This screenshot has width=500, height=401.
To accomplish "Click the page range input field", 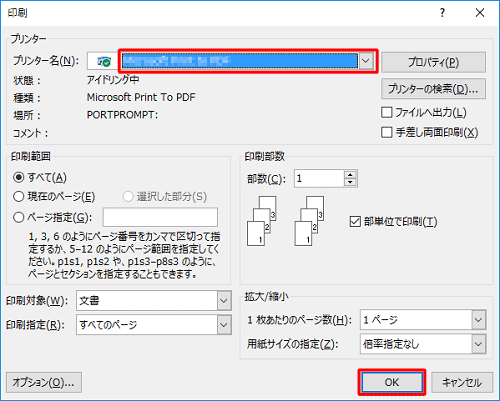I will (x=160, y=217).
